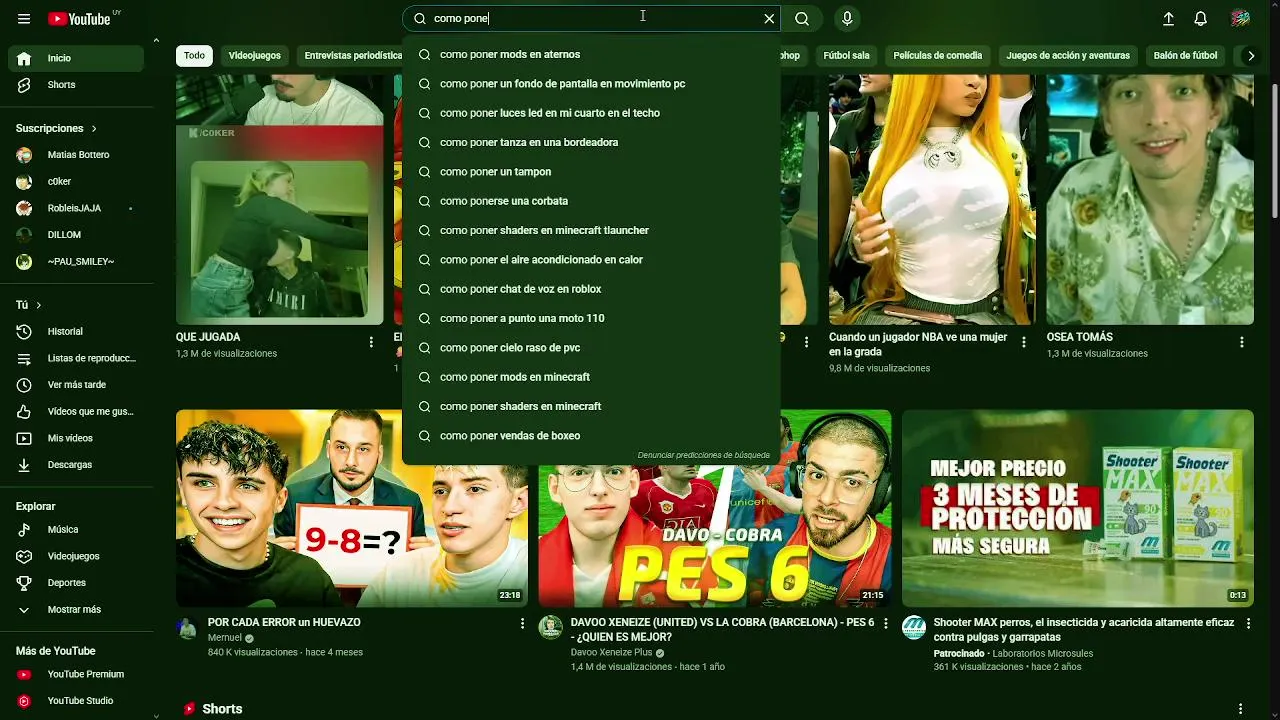Open RobleisJAJA subscription channel
1280x720 pixels.
tap(76, 208)
